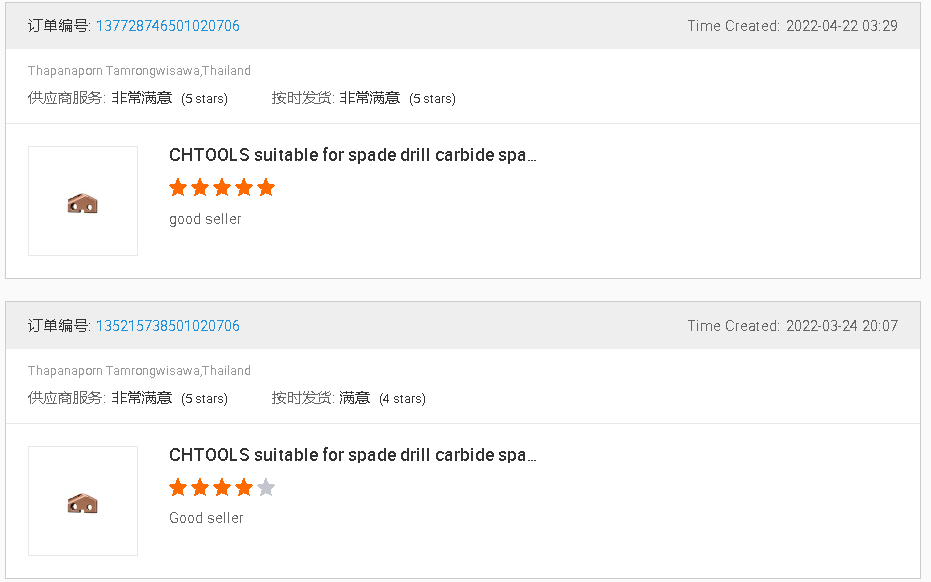Viewport: 931px width, 582px height.
Task: Open first CHTOOLS spade drill product title
Action: click(352, 156)
